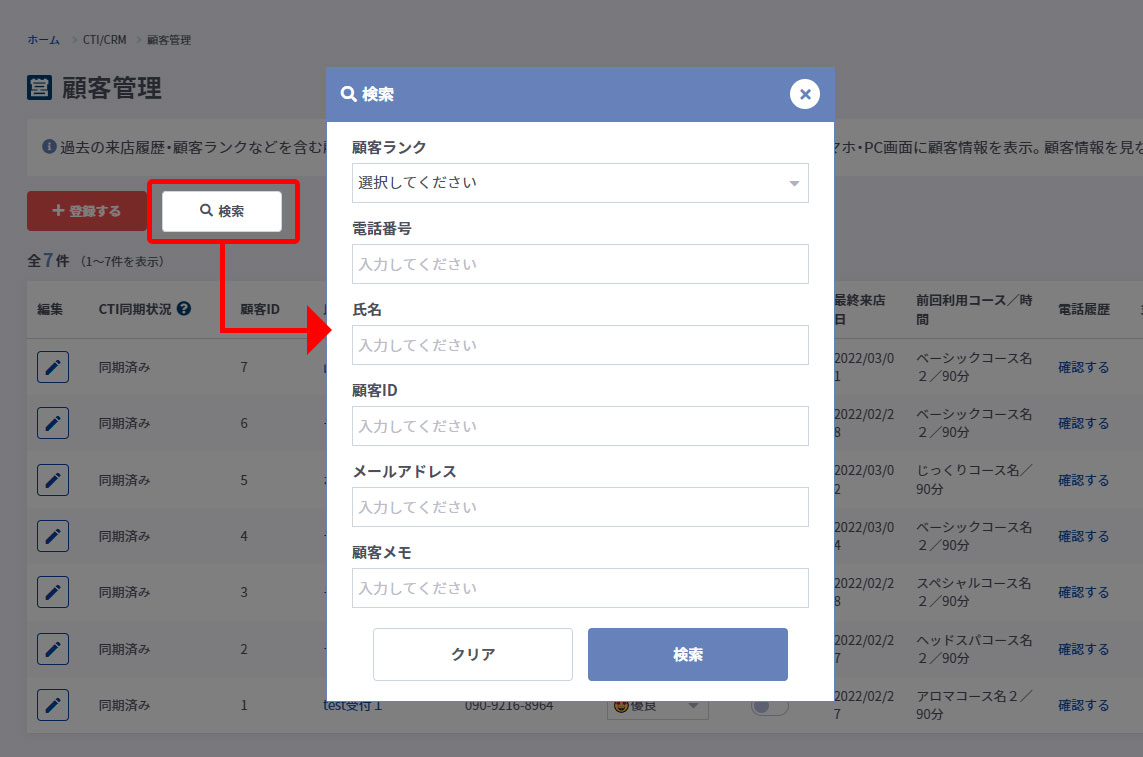Viewport: 1143px width, 757px height.
Task: Click the 登録する button
Action: (x=86, y=211)
